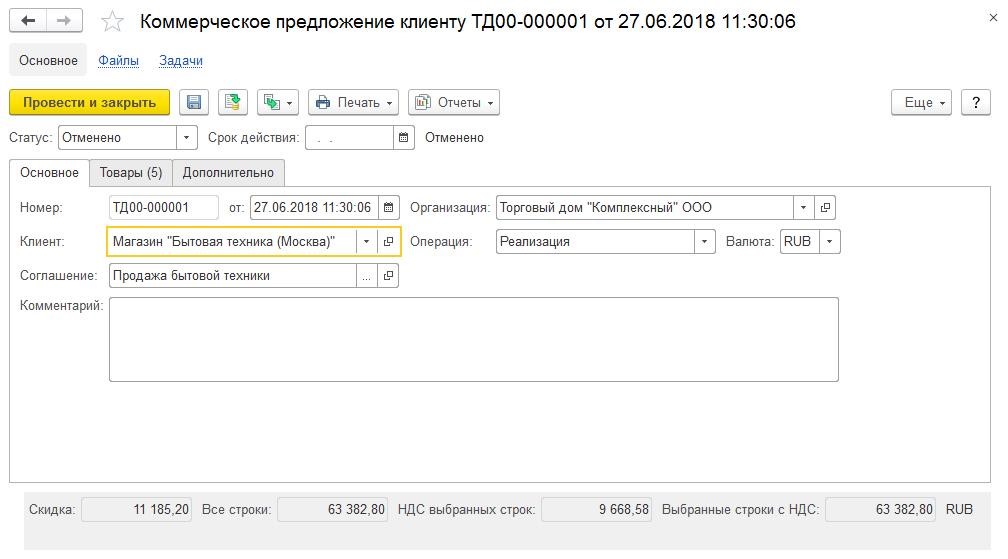Viewport: 1008px width, 559px height.
Task: Open the Клиент record via open-form icon
Action: (388, 242)
